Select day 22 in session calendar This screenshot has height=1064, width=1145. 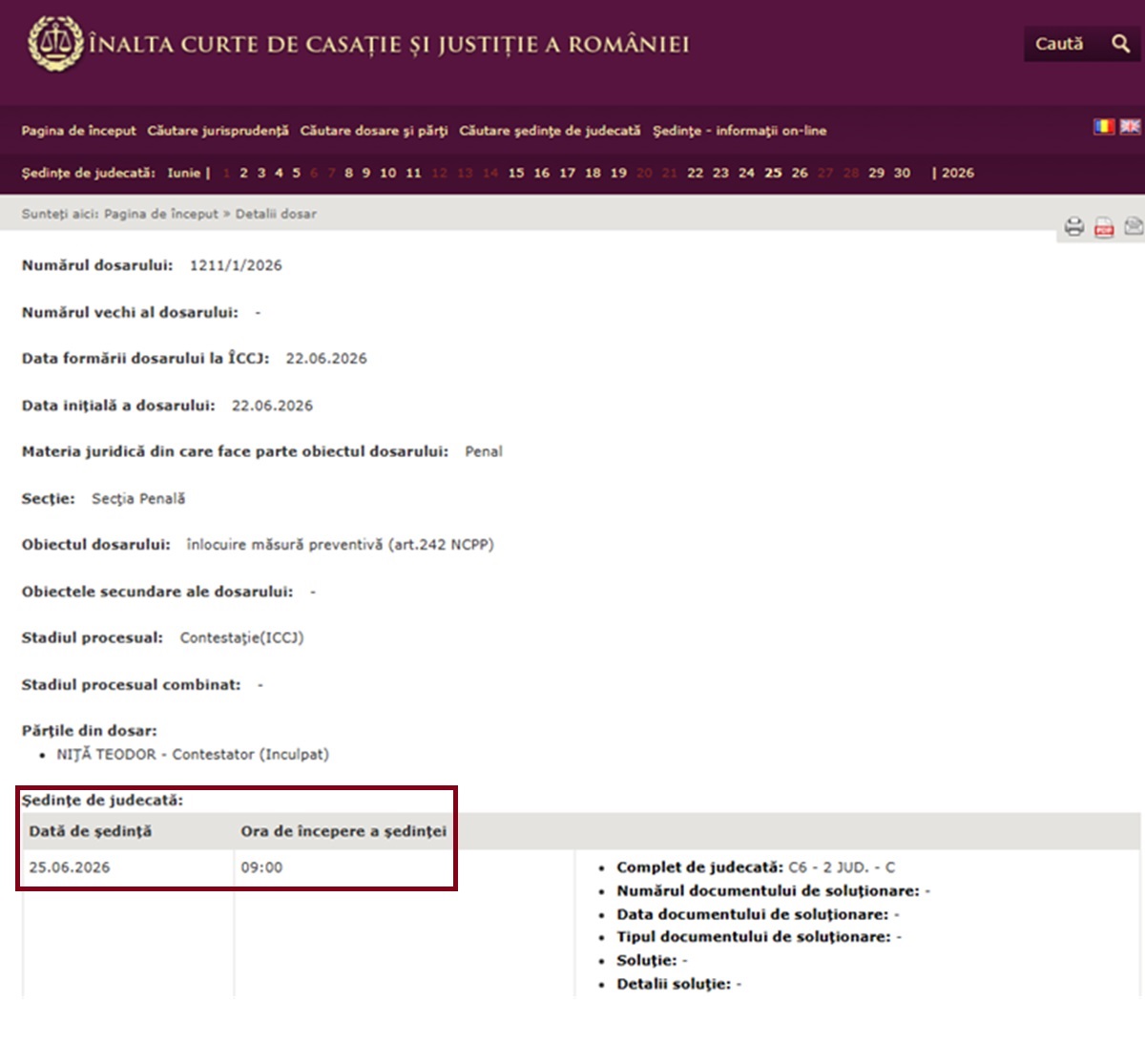click(x=696, y=173)
